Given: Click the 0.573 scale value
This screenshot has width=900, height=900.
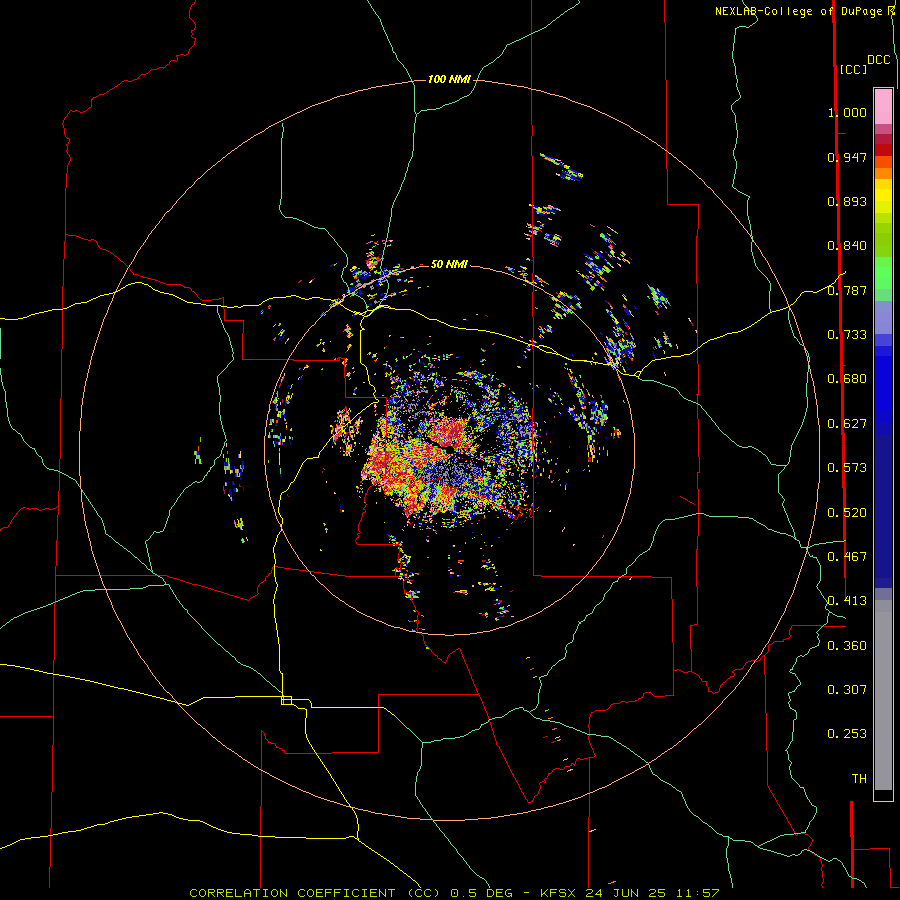Looking at the screenshot, I should point(847,468).
